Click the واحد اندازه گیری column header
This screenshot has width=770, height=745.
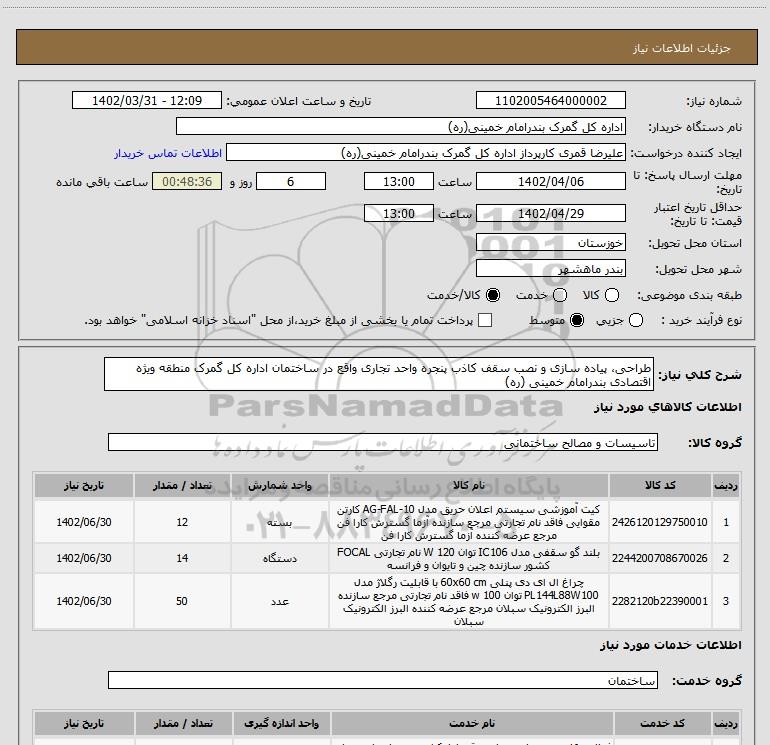click(281, 723)
